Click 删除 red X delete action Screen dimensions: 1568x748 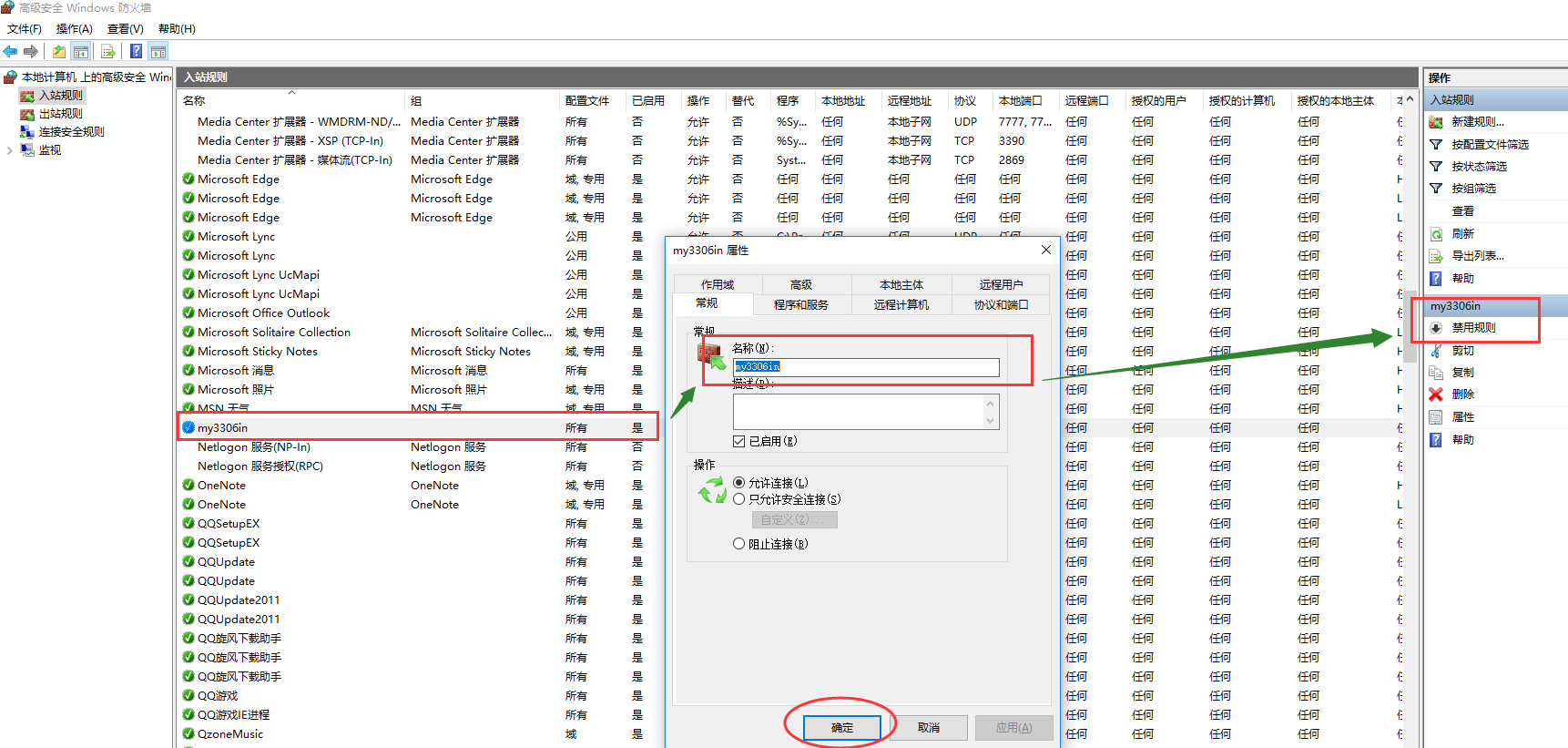coord(1462,394)
